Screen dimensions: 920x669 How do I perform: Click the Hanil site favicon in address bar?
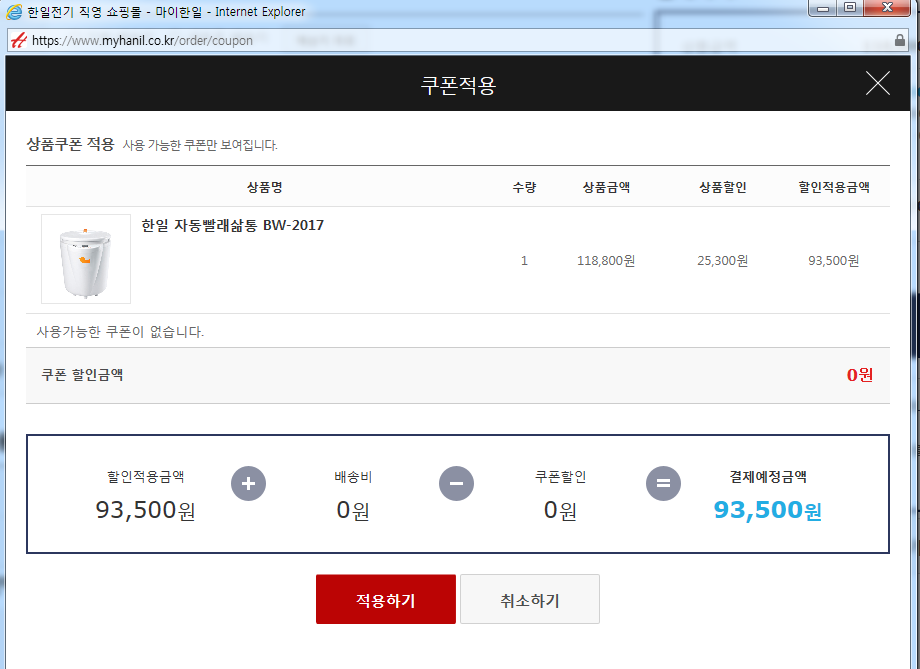(19, 40)
